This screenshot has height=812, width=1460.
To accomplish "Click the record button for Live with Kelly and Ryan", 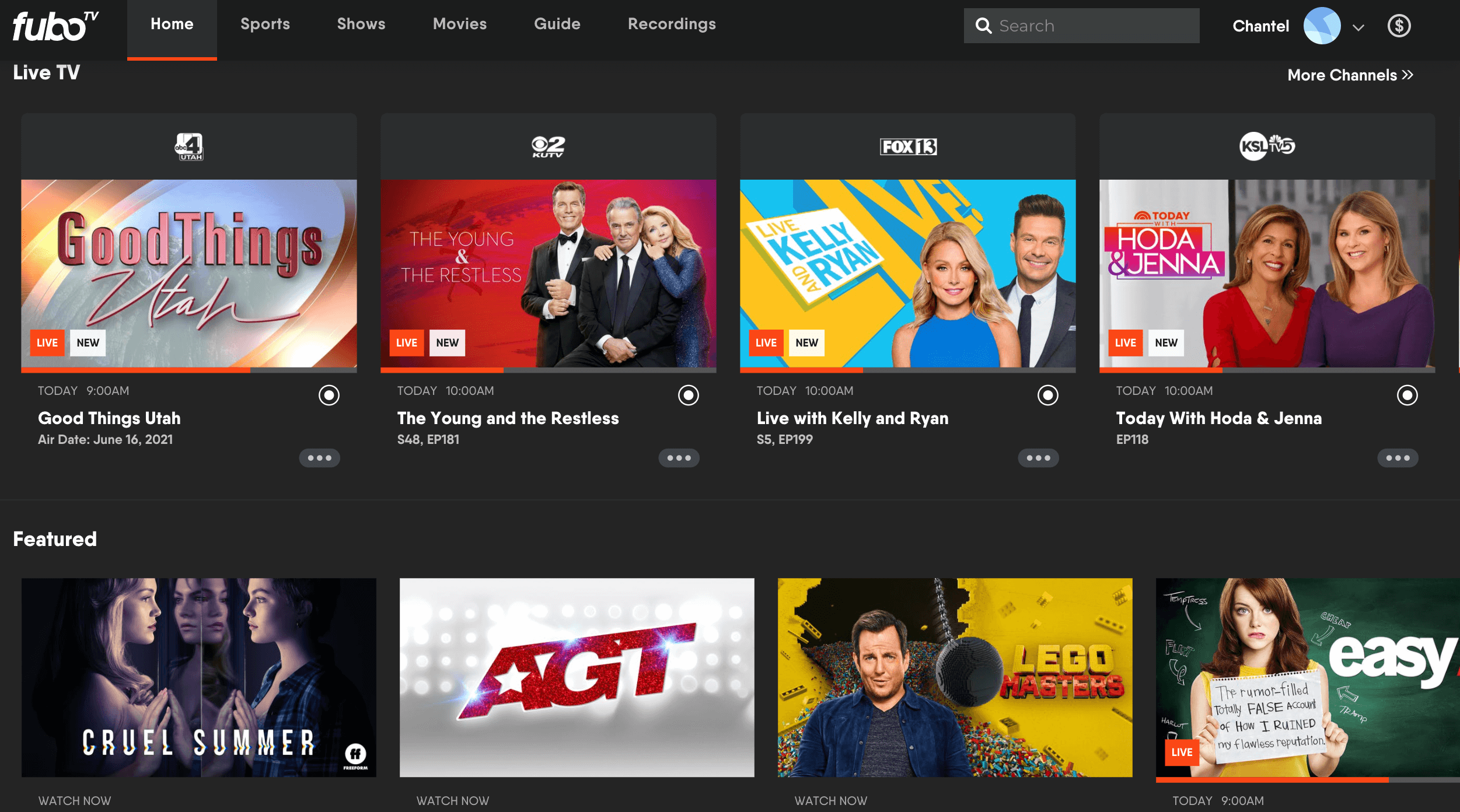I will [x=1048, y=393].
